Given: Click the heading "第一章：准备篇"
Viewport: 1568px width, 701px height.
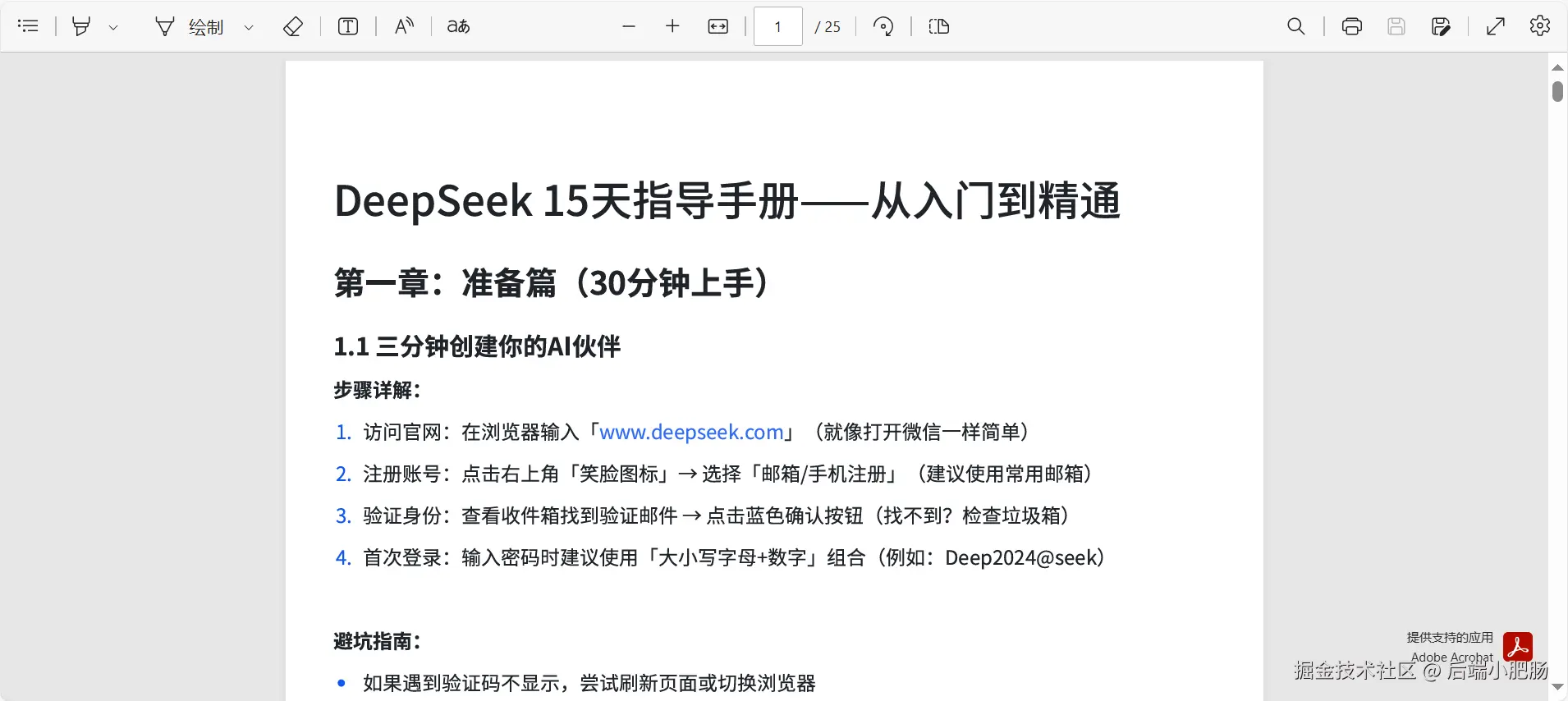Looking at the screenshot, I should (x=445, y=283).
